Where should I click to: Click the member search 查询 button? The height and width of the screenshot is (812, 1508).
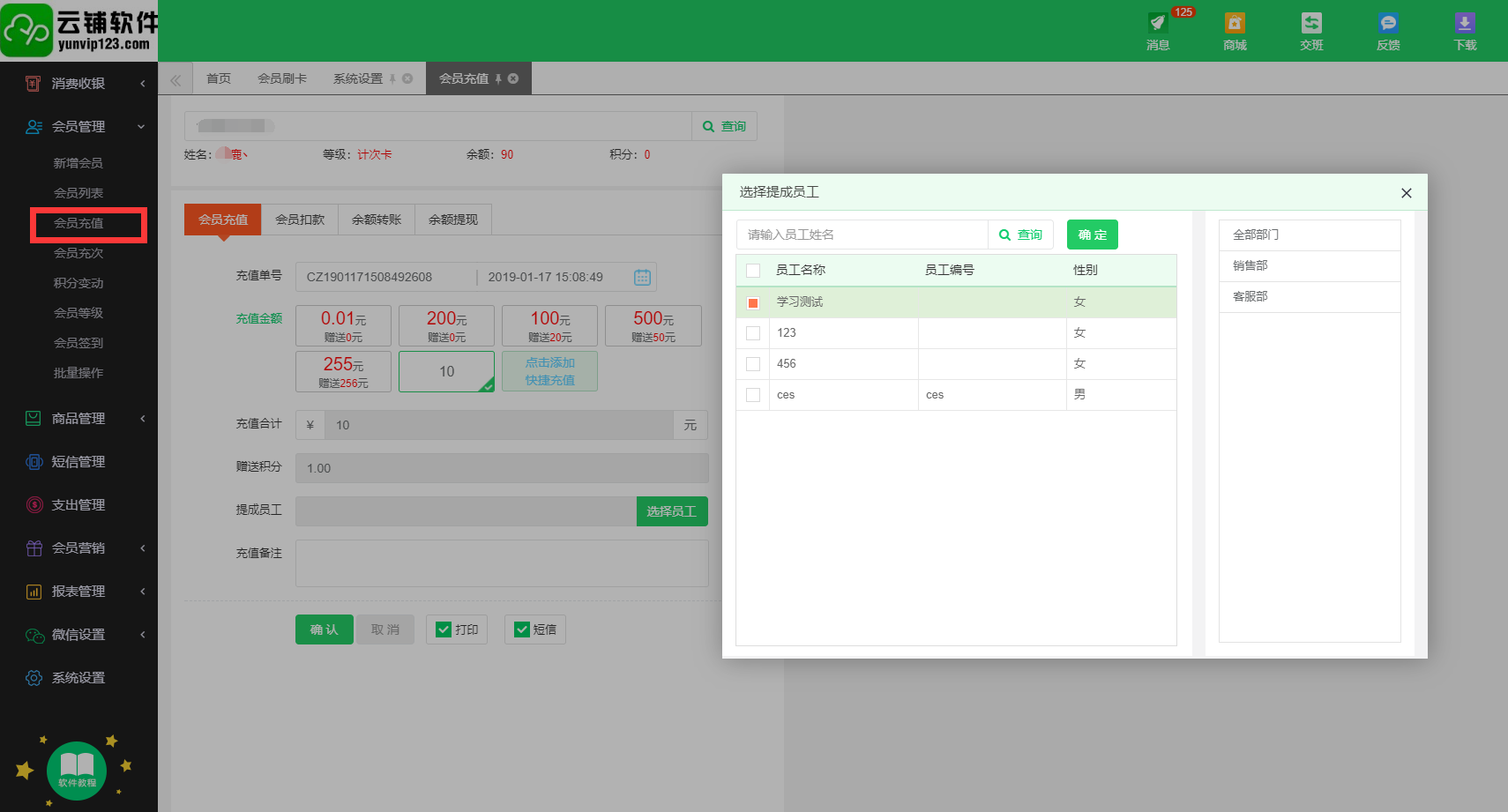[724, 126]
